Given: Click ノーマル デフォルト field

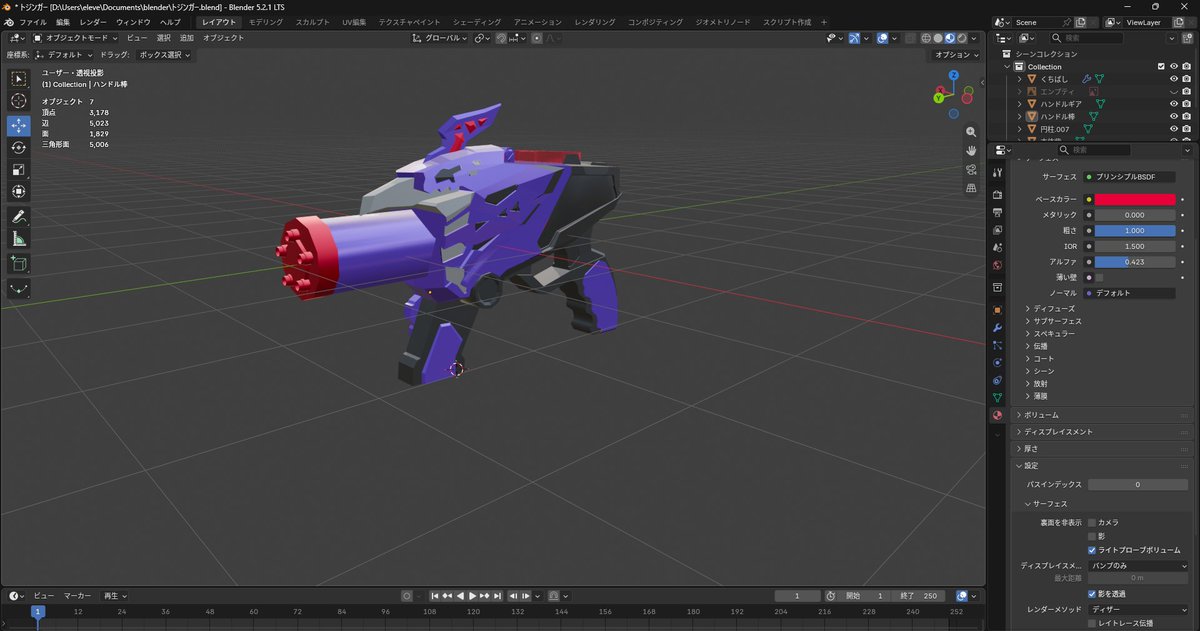Looking at the screenshot, I should (x=1131, y=293).
